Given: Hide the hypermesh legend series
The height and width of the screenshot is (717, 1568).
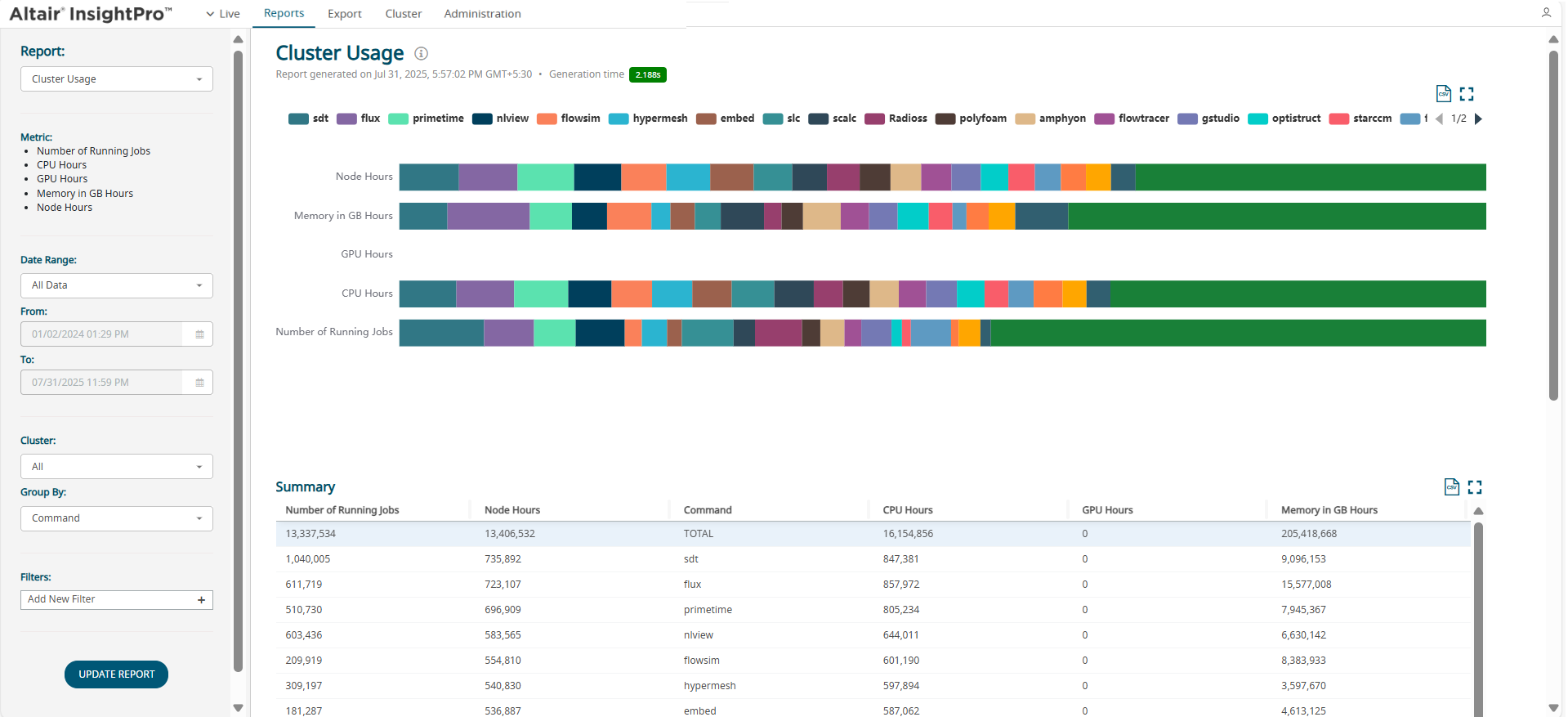Looking at the screenshot, I should click(x=649, y=119).
